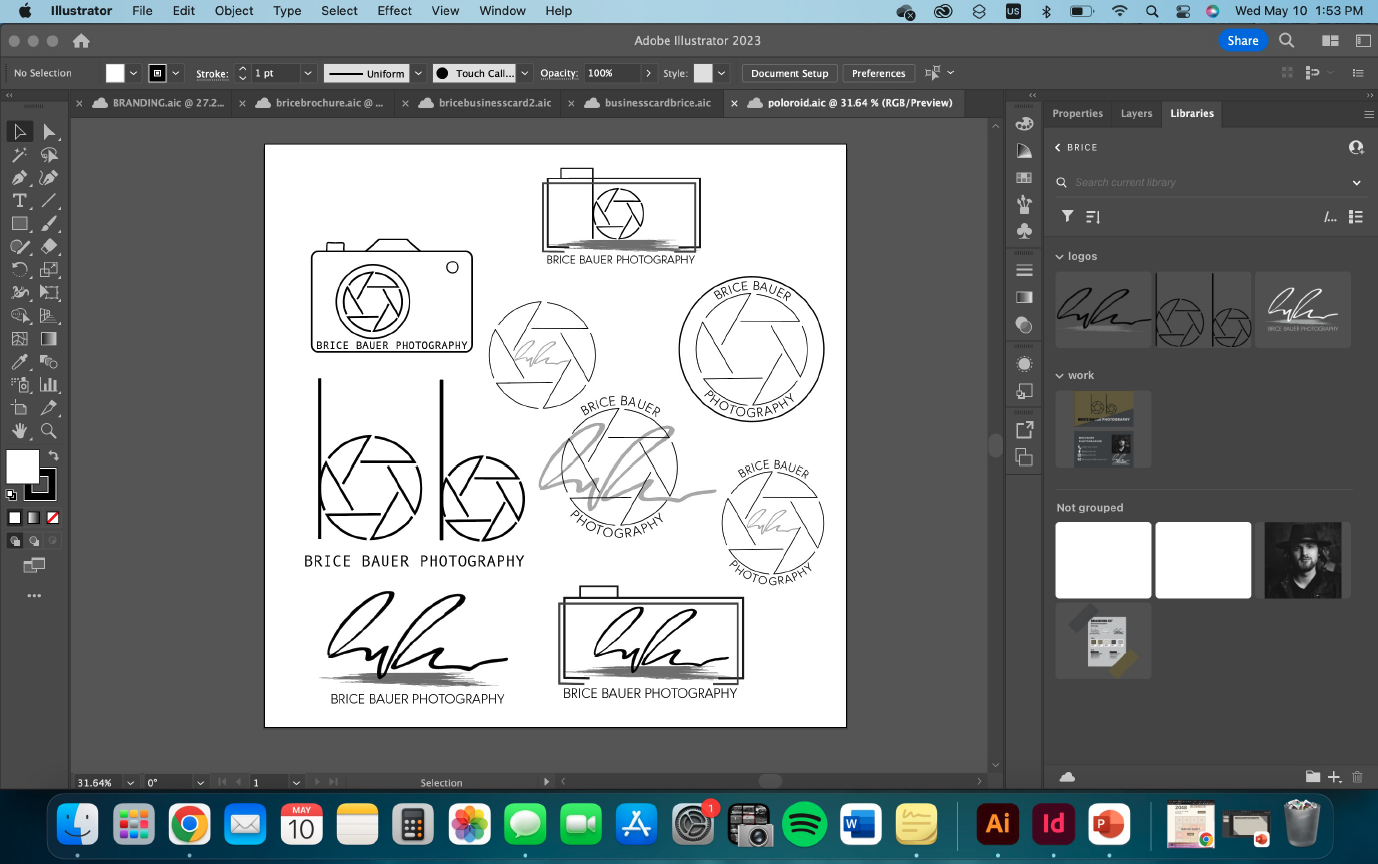This screenshot has height=864, width=1378.
Task: Activate the Type tool
Action: tap(19, 201)
